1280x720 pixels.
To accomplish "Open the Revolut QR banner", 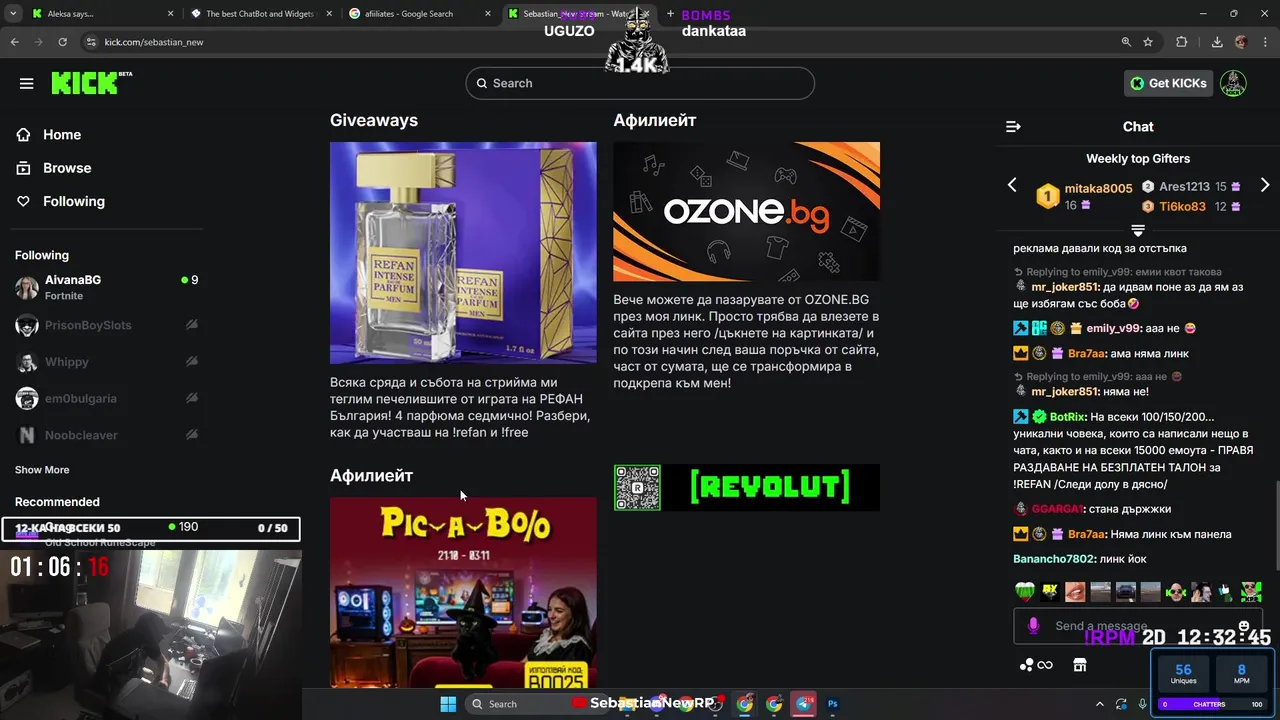I will [746, 488].
